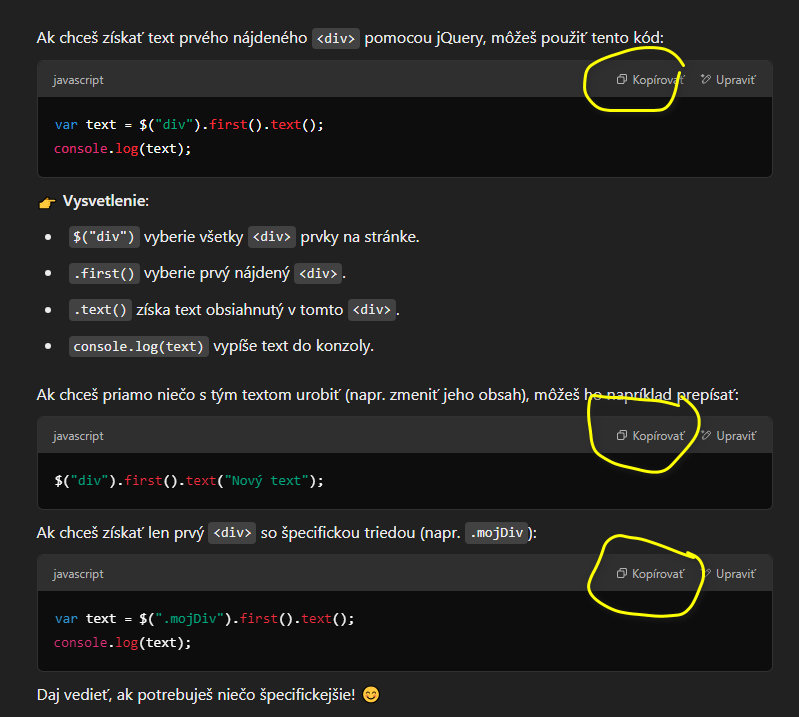Click the code line containing "Nový text"
The width and height of the screenshot is (799, 717).
click(x=189, y=481)
